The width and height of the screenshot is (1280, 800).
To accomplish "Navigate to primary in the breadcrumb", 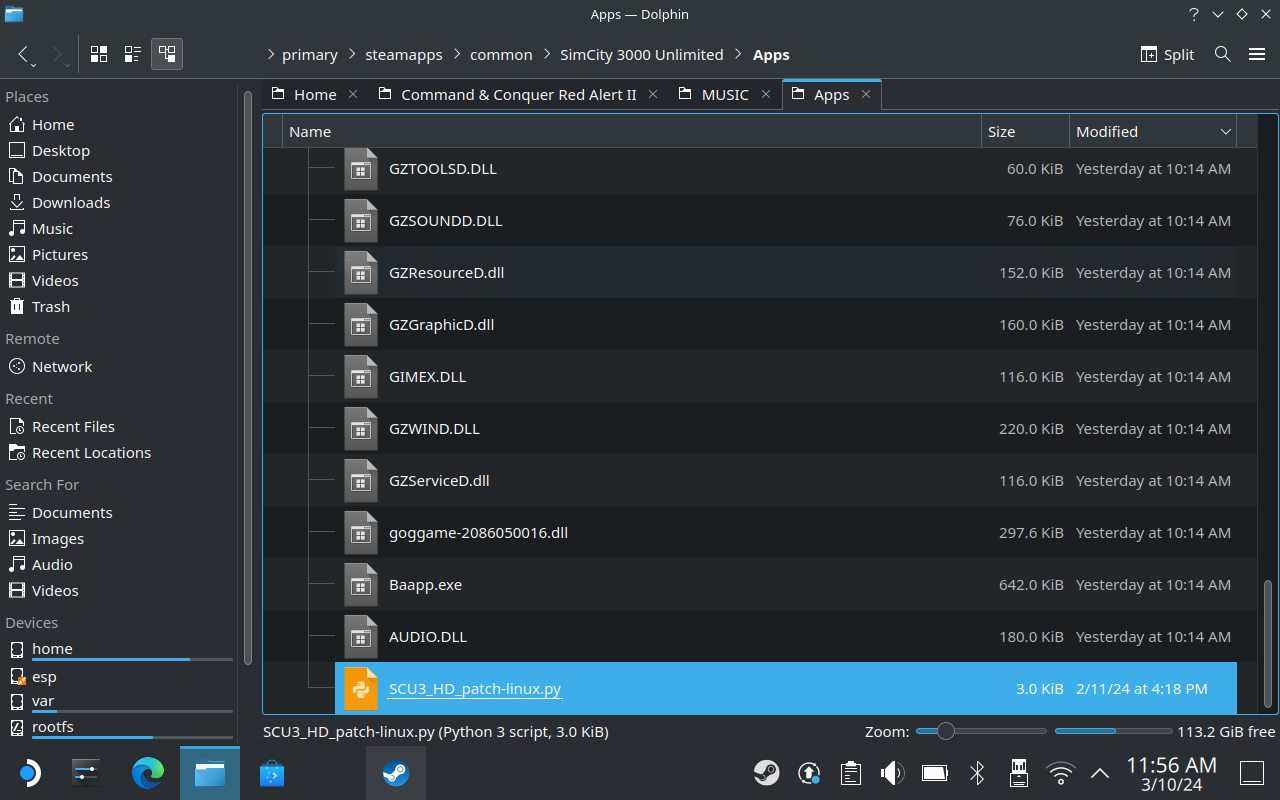I will point(310,54).
